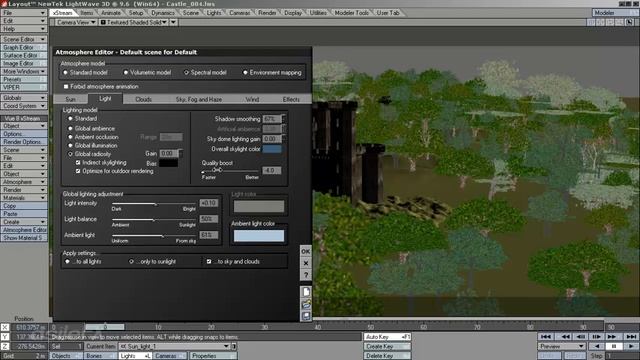Viewport: 640px width, 360px height.
Task: Click the Overall skylight color swatch
Action: click(x=272, y=149)
